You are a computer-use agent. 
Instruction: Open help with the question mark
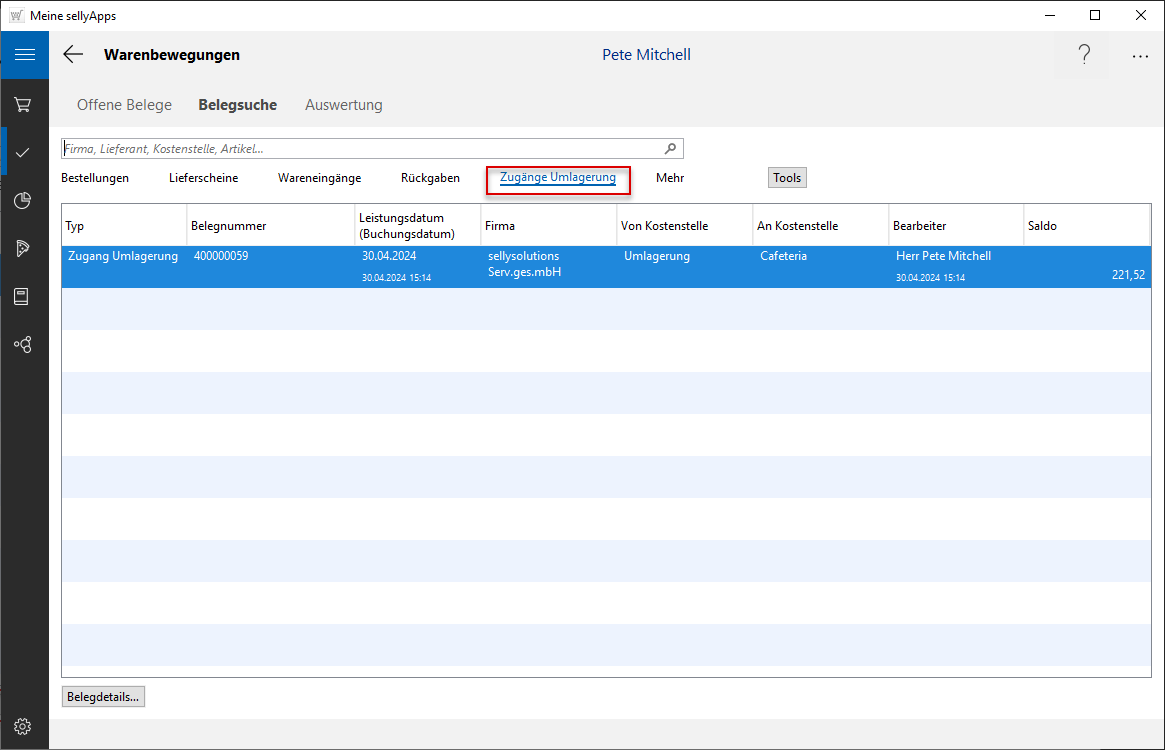coord(1084,55)
